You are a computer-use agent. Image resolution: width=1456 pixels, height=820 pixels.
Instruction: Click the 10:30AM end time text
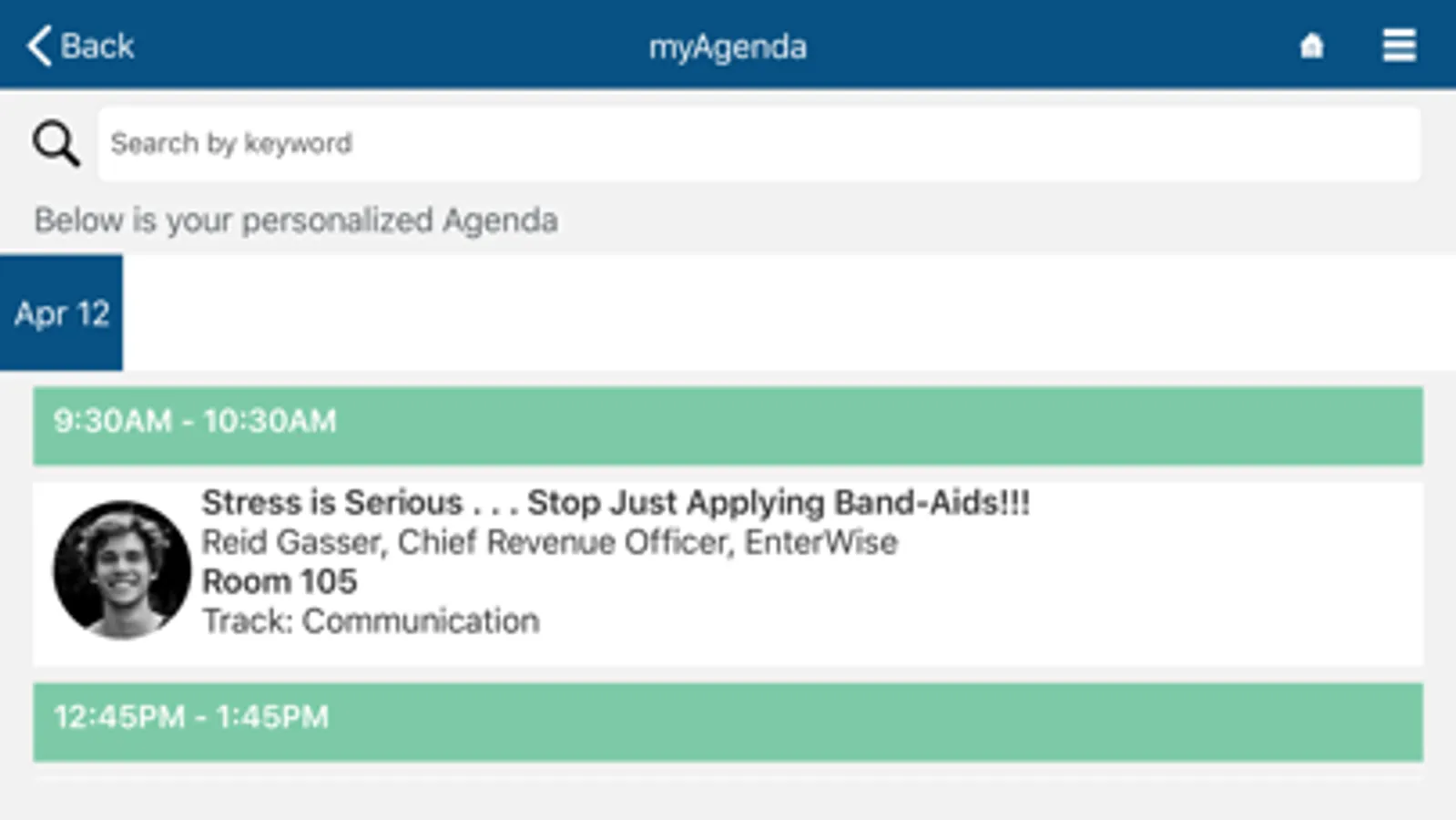[270, 421]
